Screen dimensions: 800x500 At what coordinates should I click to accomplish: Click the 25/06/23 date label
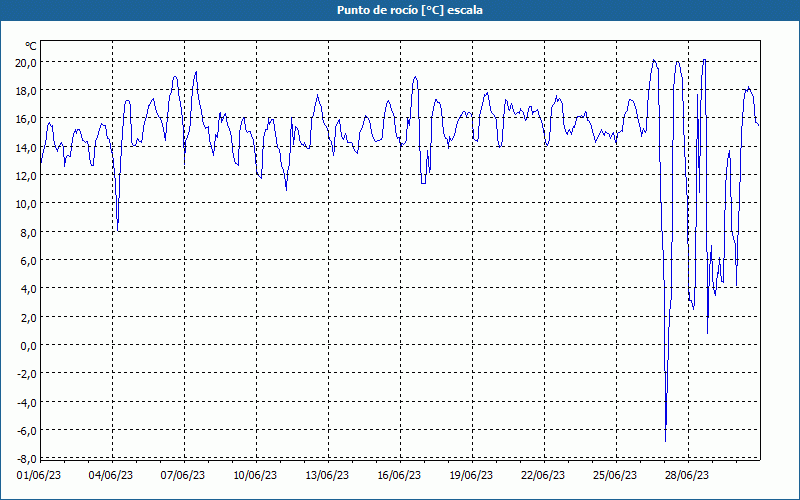[615, 475]
